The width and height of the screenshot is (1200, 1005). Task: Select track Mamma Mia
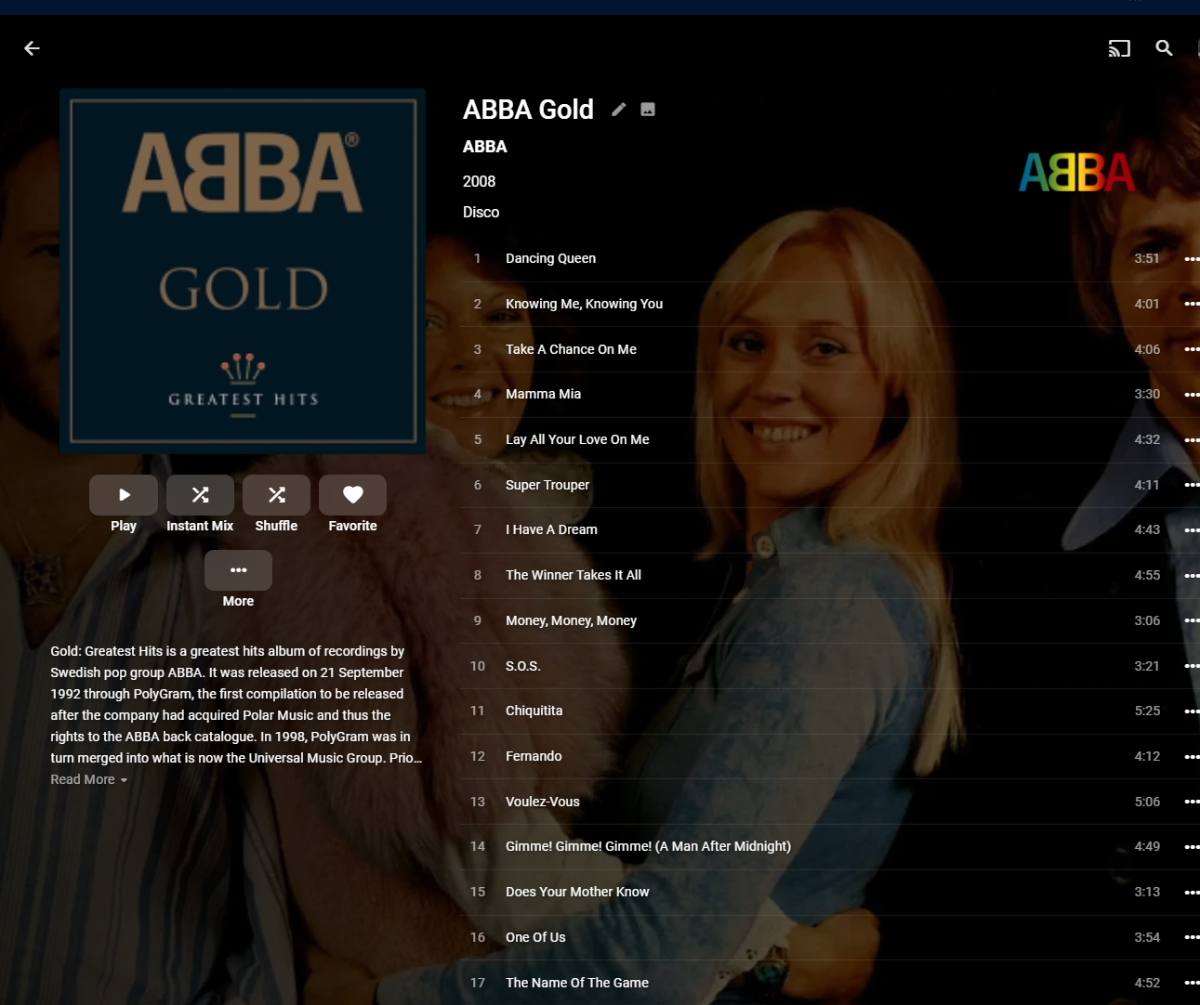[x=830, y=394]
